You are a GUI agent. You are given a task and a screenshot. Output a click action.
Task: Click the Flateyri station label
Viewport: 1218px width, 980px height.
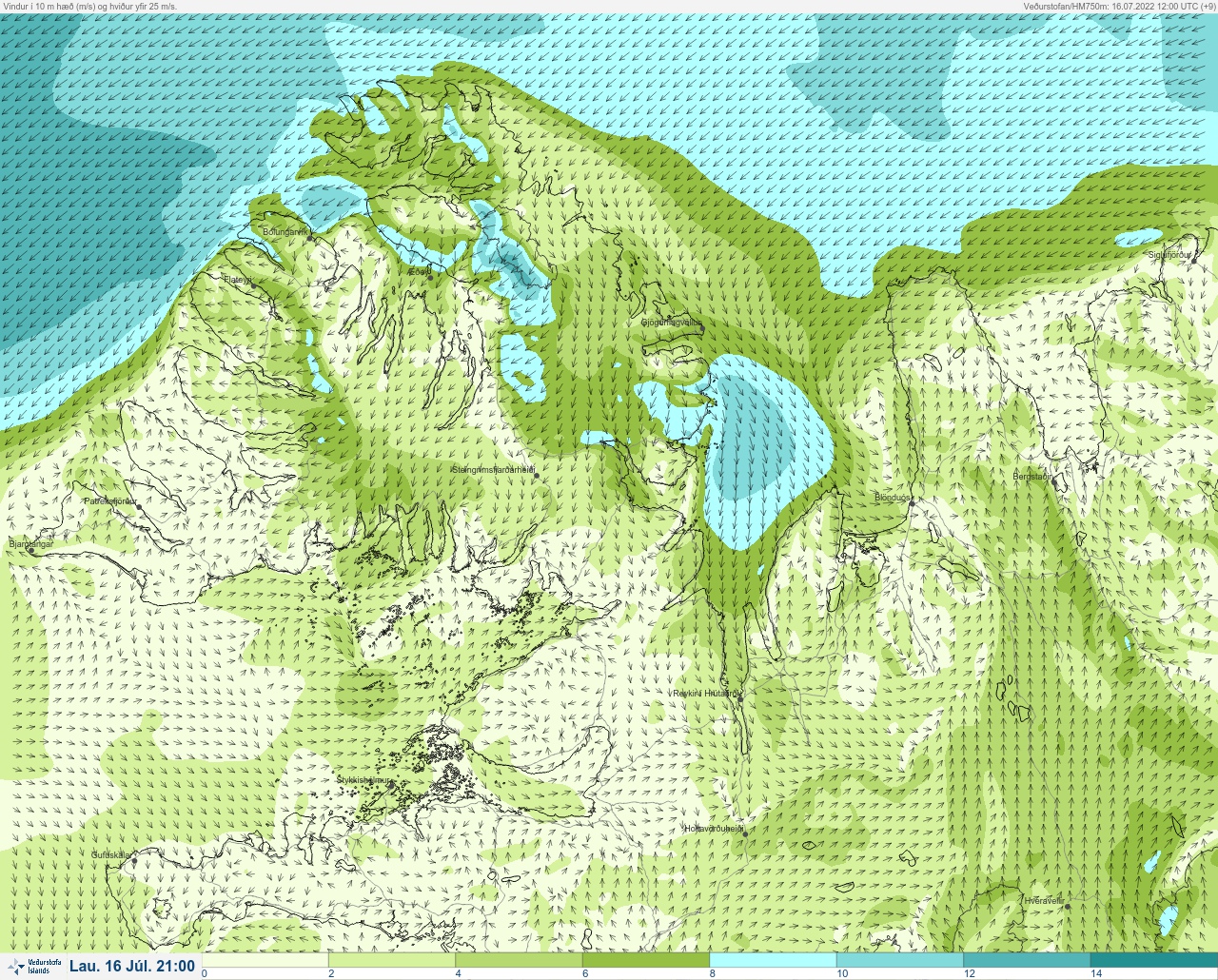tap(237, 280)
